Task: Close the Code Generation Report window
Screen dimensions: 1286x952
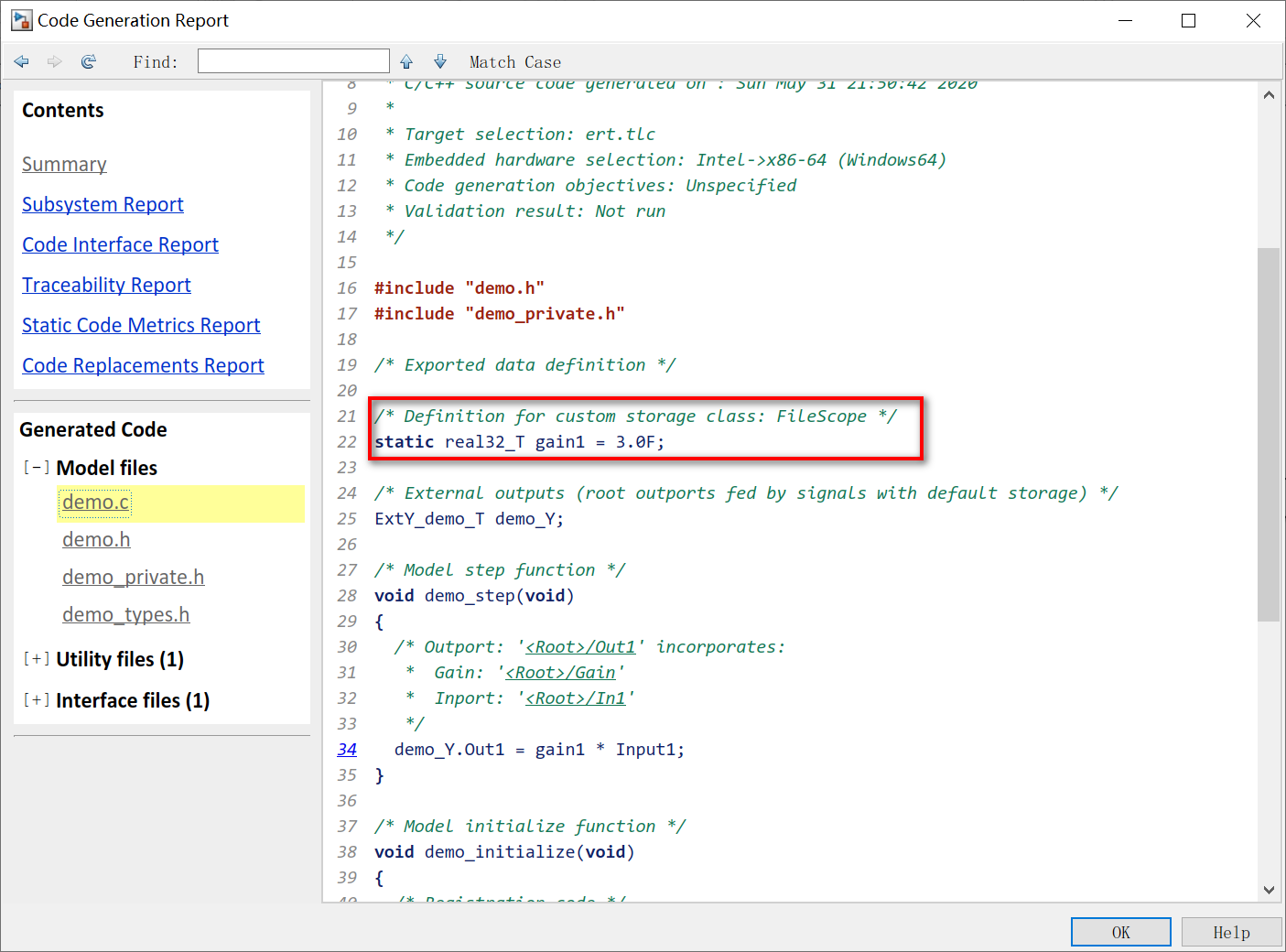Action: pos(1253,20)
